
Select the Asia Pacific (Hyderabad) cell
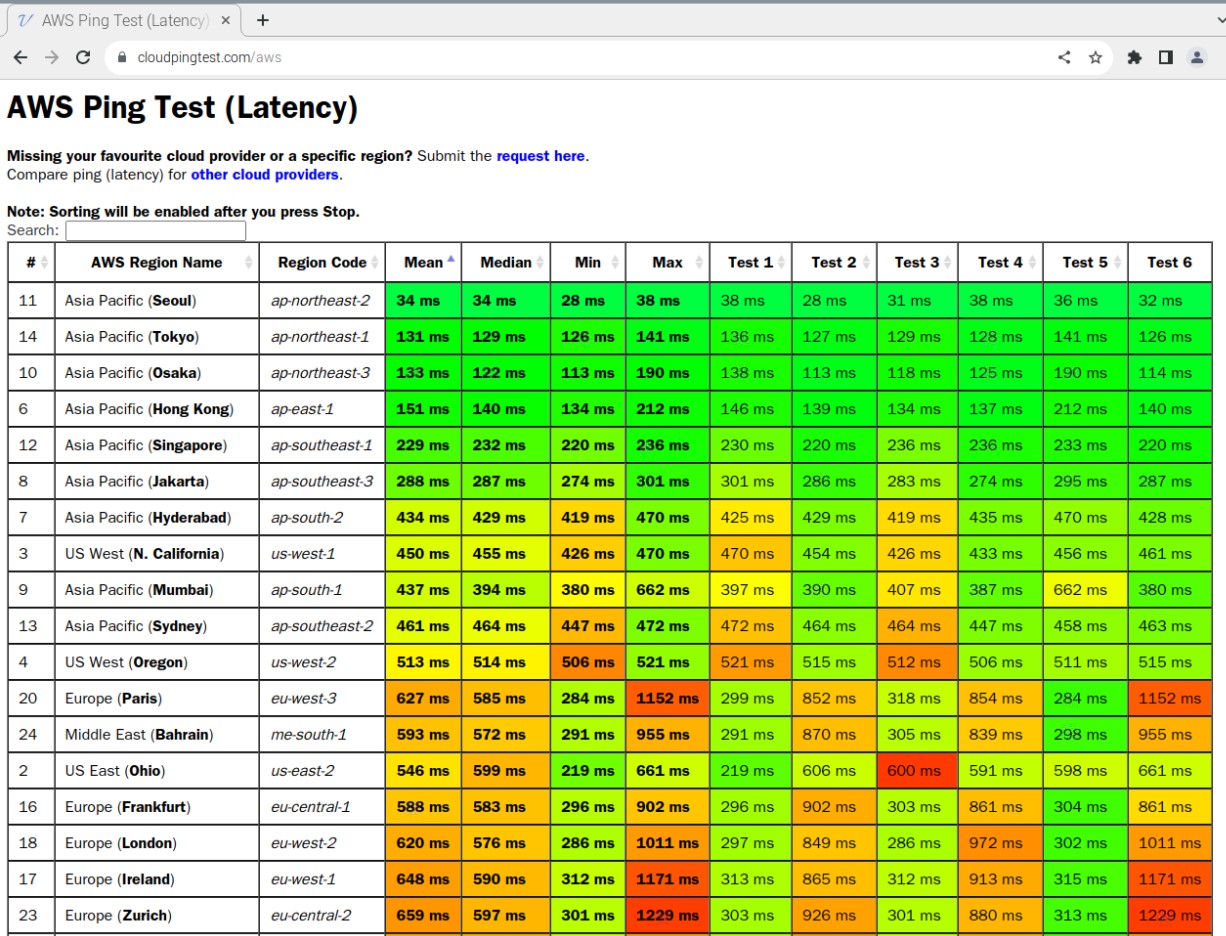tap(157, 517)
